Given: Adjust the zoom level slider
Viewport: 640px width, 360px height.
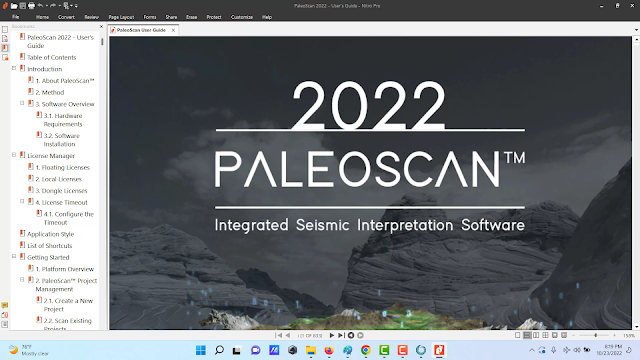Looking at the screenshot, I should [x=596, y=335].
